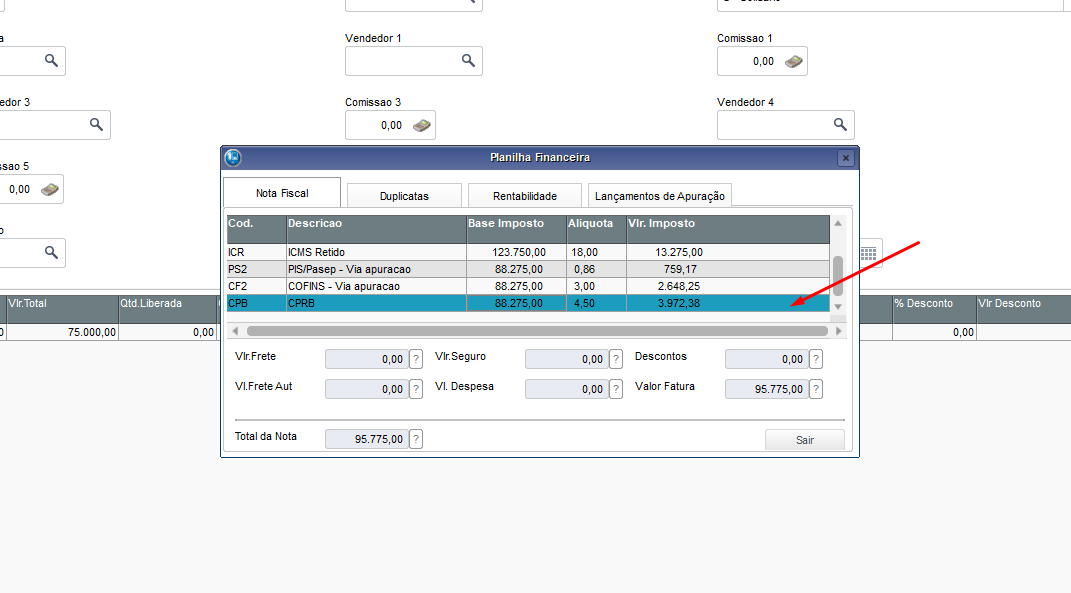Click the Total da Nota field
1071x593 pixels.
tap(366, 439)
